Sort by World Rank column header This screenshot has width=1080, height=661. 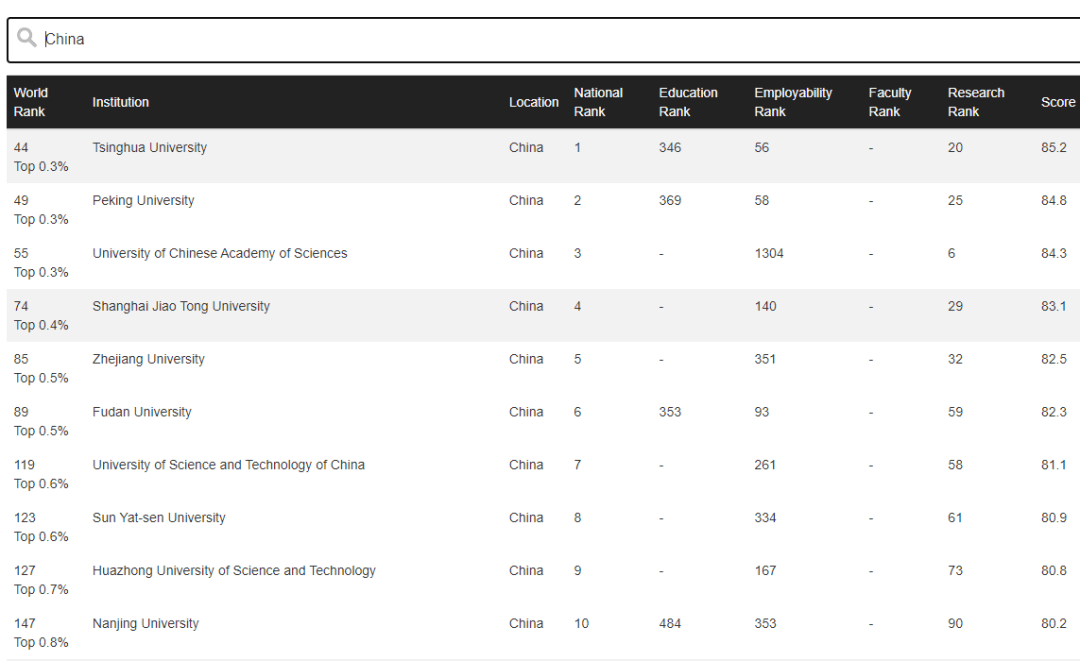[x=31, y=102]
